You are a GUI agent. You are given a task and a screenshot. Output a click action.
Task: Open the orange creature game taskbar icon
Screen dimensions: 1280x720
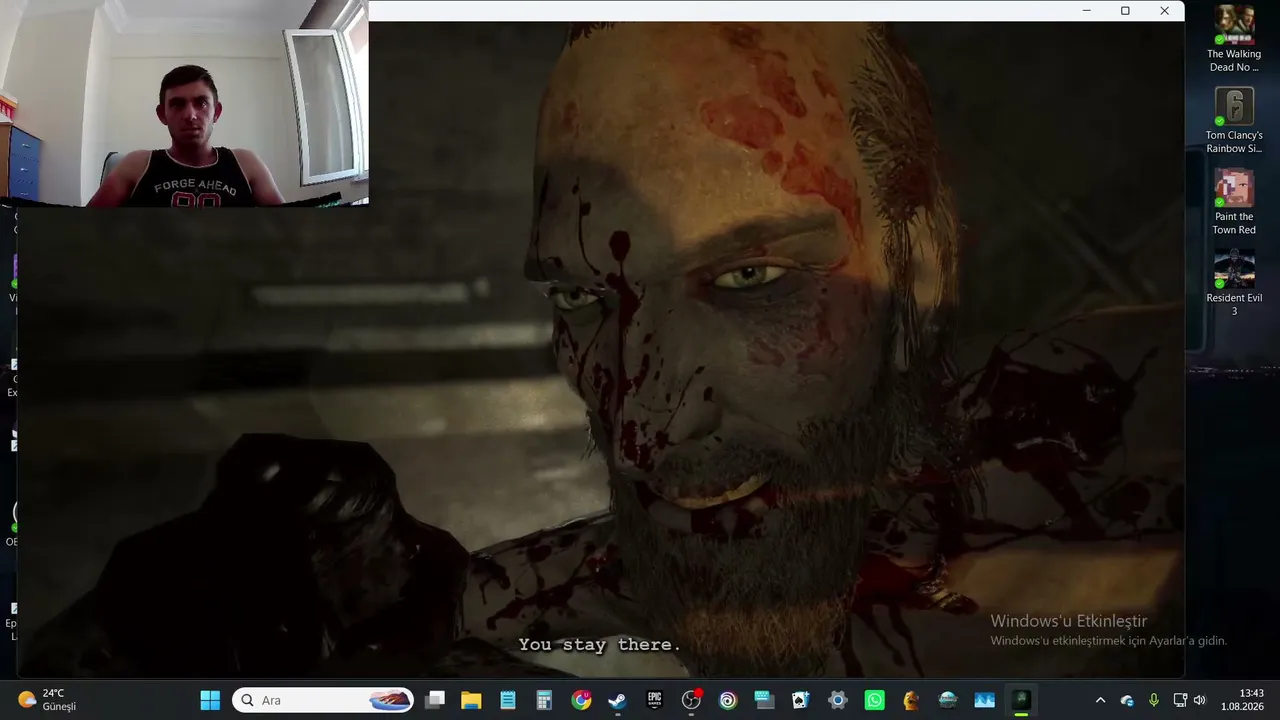pos(911,700)
